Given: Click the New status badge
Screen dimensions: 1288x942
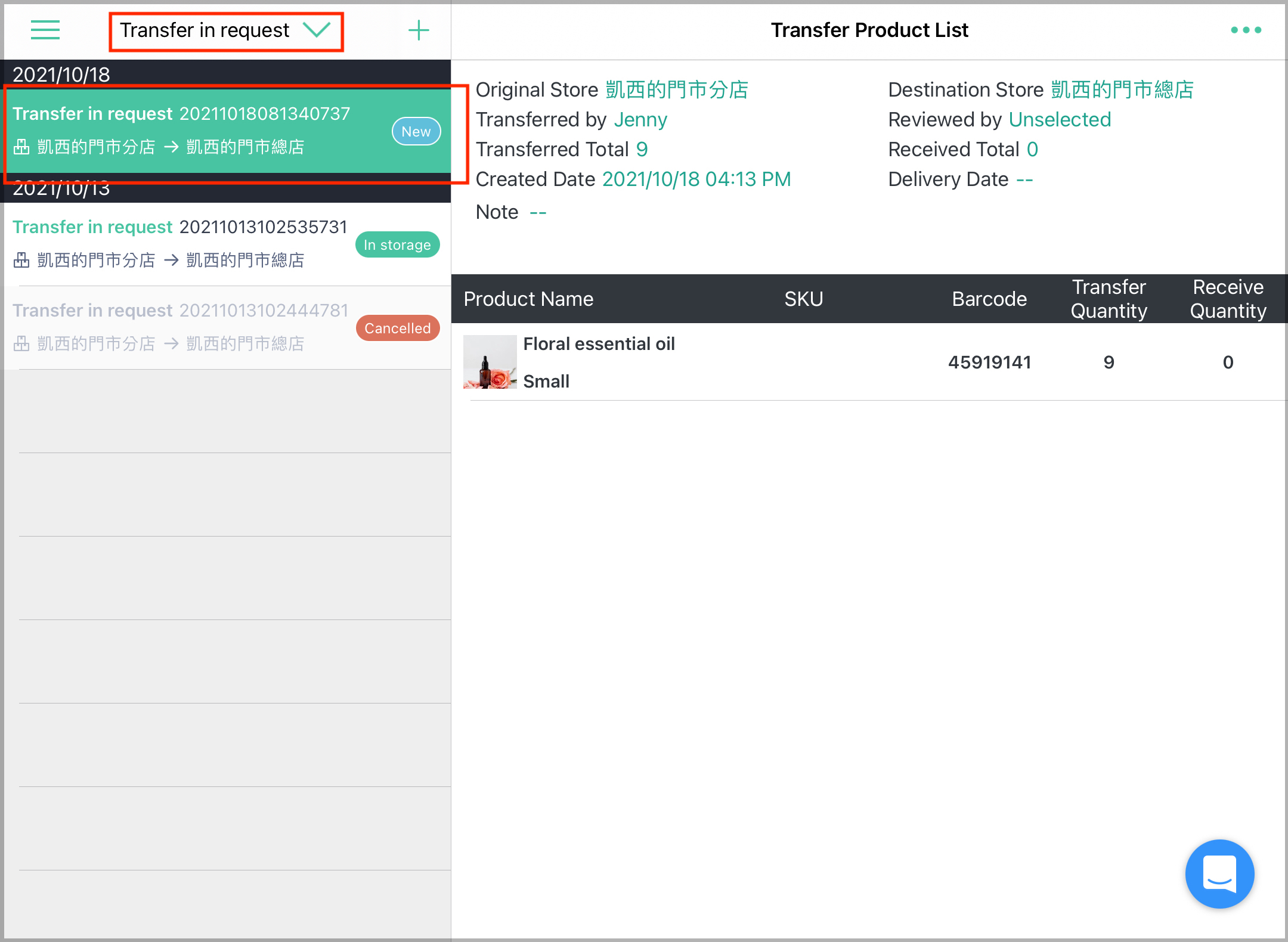Looking at the screenshot, I should [416, 131].
